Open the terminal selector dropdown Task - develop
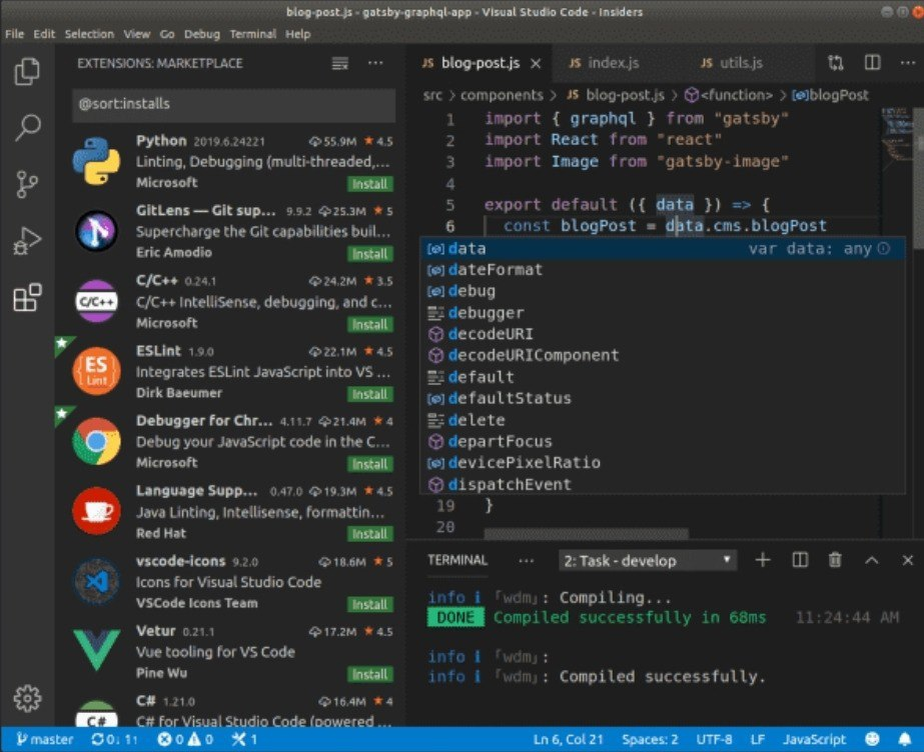The width and height of the screenshot is (924, 752). coord(648,560)
